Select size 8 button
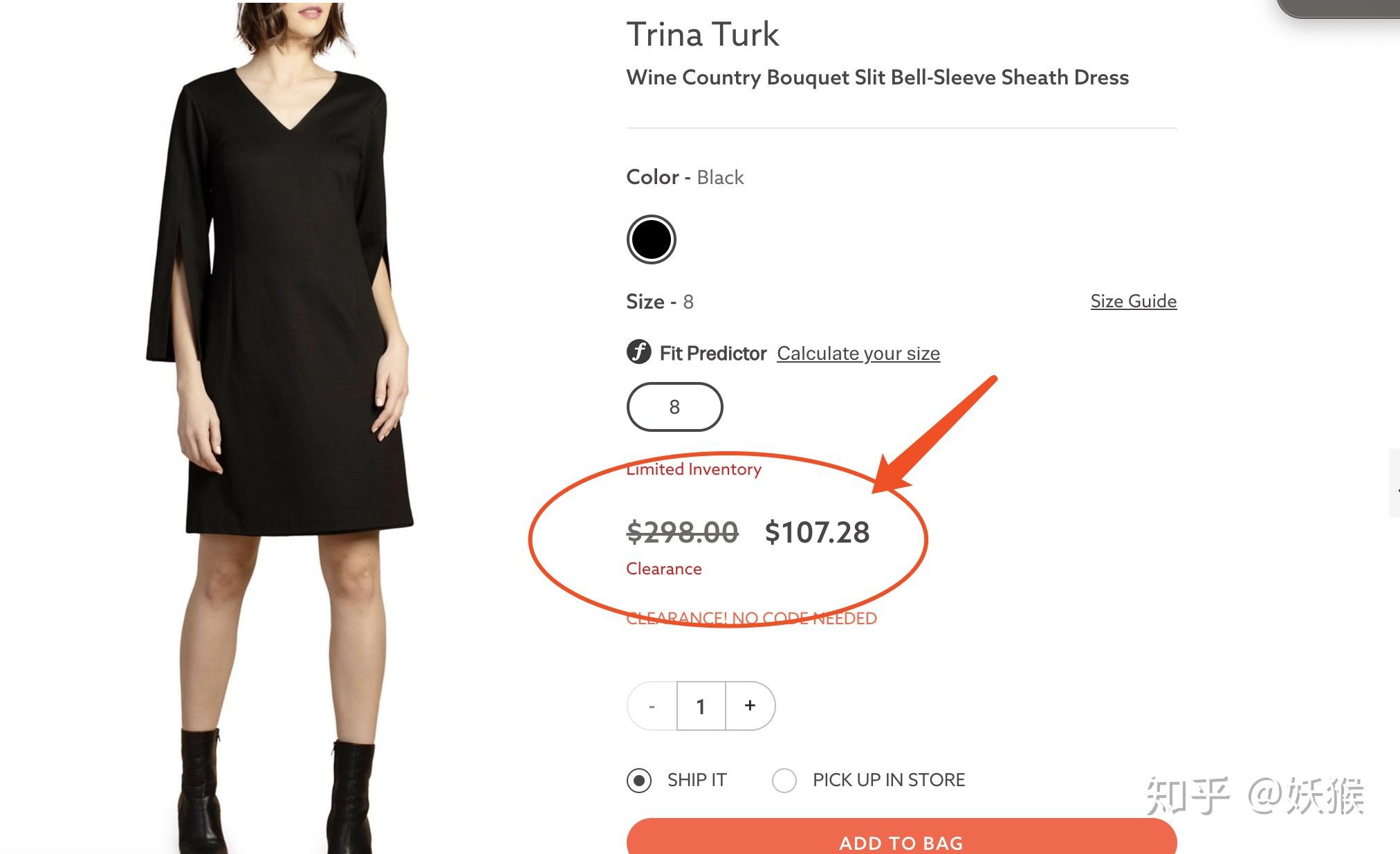Screen dimensions: 1400x854 [x=674, y=407]
